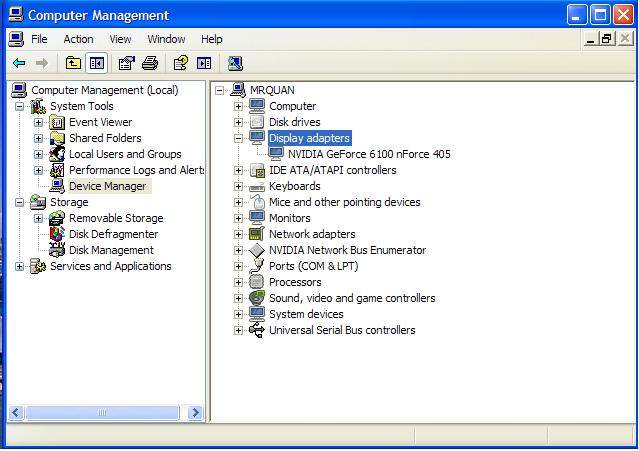Click the Sound, video controllers icon

click(257, 298)
